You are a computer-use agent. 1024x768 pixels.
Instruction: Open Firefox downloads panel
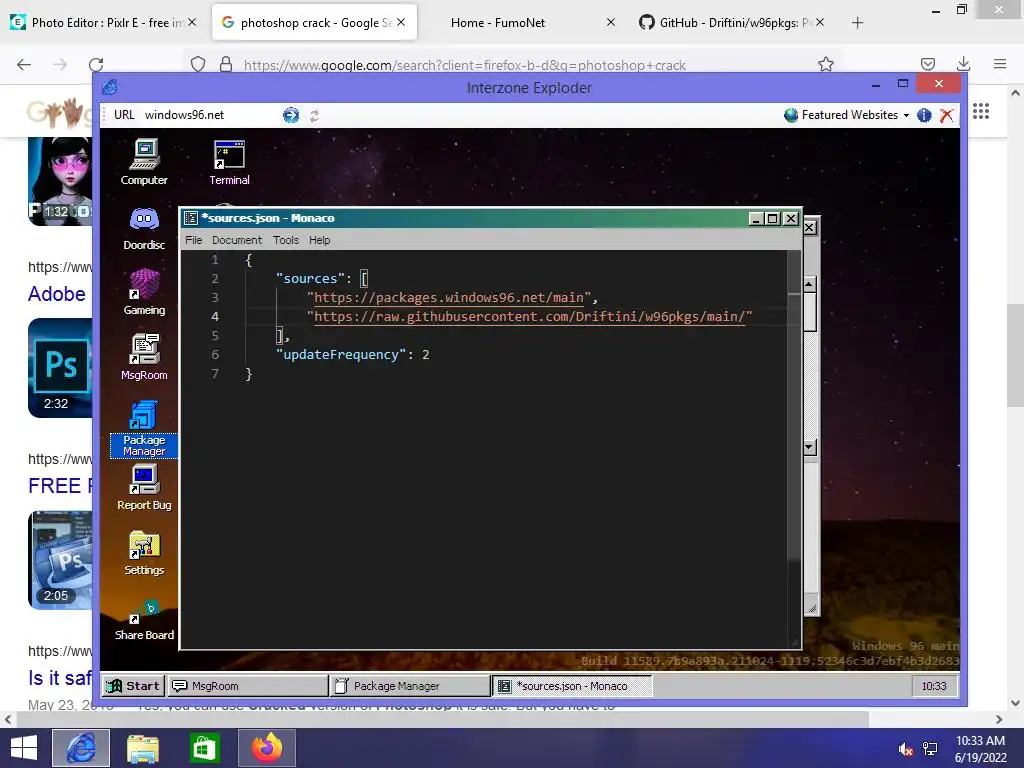[963, 64]
